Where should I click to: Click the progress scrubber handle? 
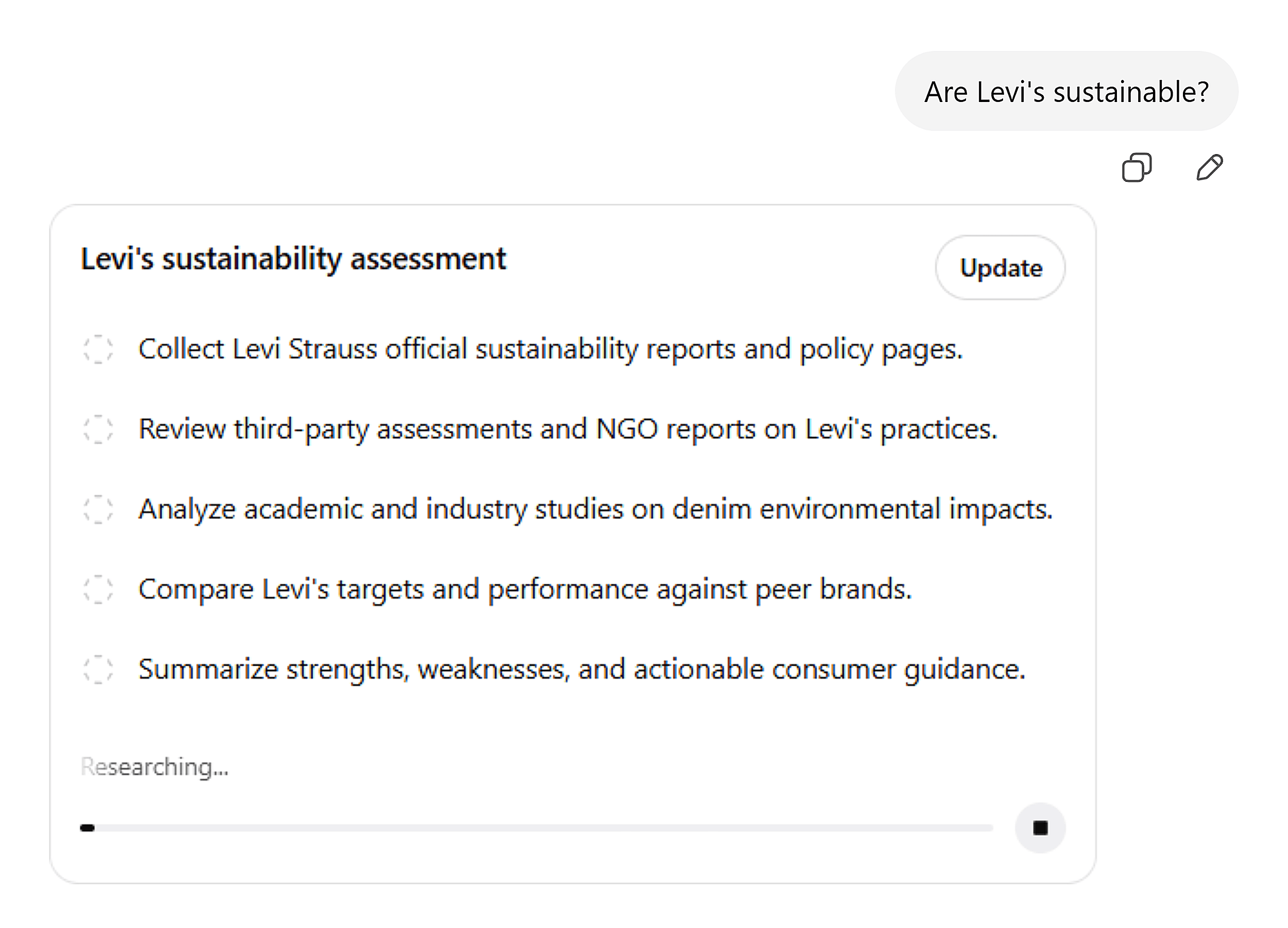point(89,828)
